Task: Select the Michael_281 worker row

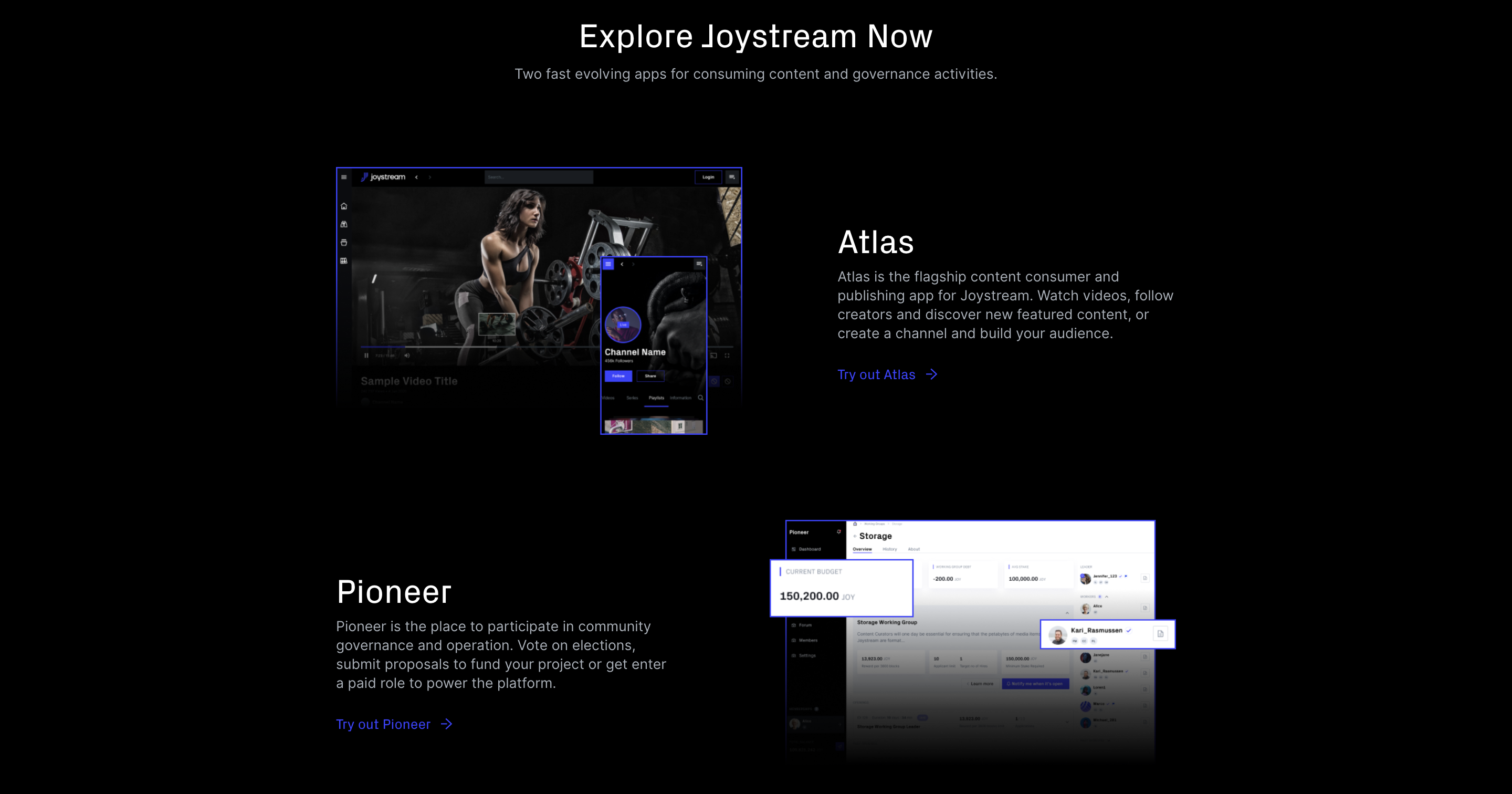Action: coord(1114,723)
